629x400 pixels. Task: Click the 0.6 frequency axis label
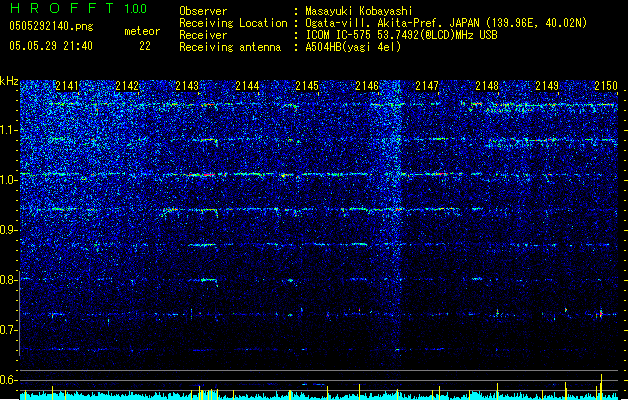coord(8,380)
